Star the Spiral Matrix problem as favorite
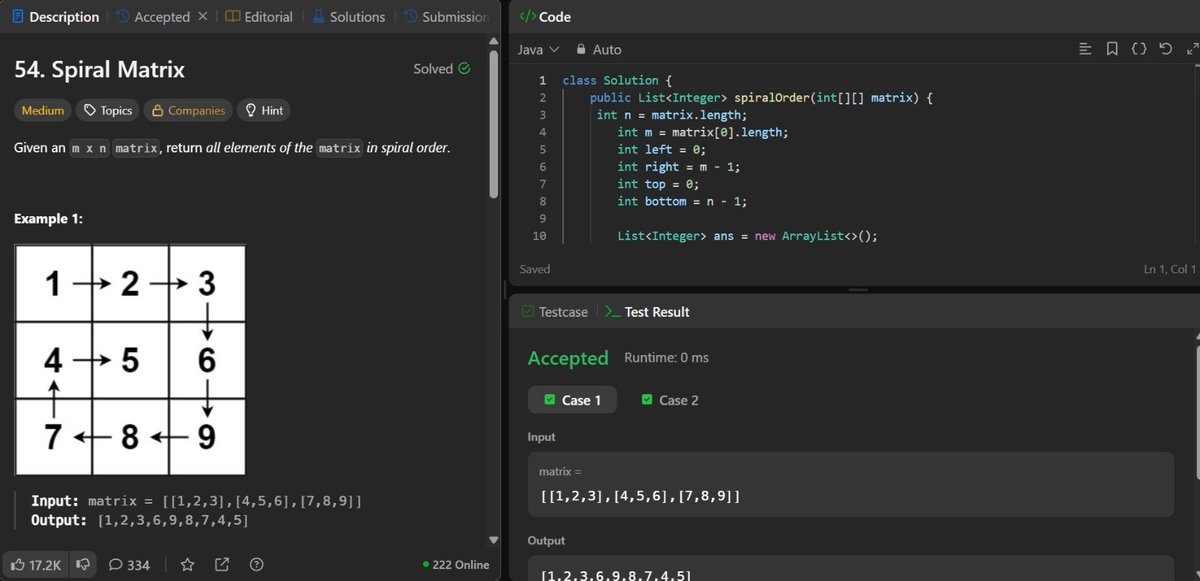Viewport: 1200px width, 581px height. [187, 564]
